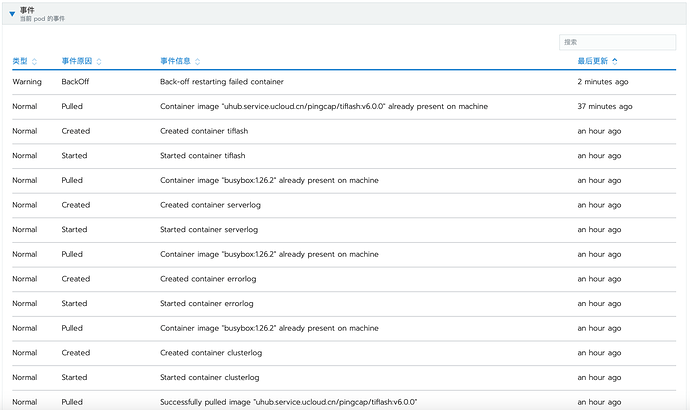Select 'Created container errorlog' message
Image resolution: width=690 pixels, height=410 pixels.
[x=208, y=279]
